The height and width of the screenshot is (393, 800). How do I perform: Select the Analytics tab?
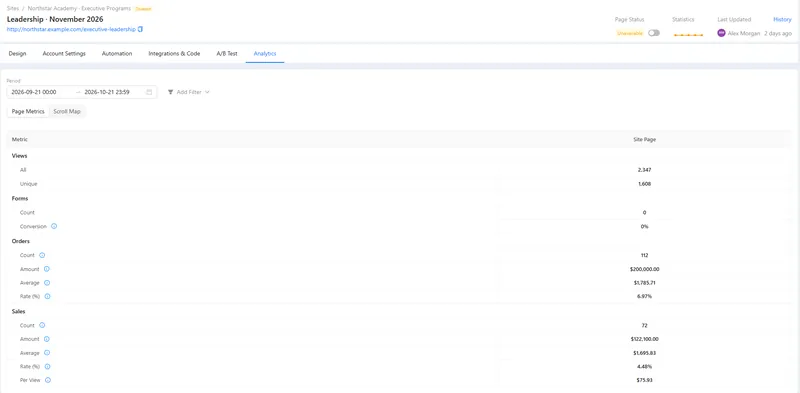tap(265, 53)
